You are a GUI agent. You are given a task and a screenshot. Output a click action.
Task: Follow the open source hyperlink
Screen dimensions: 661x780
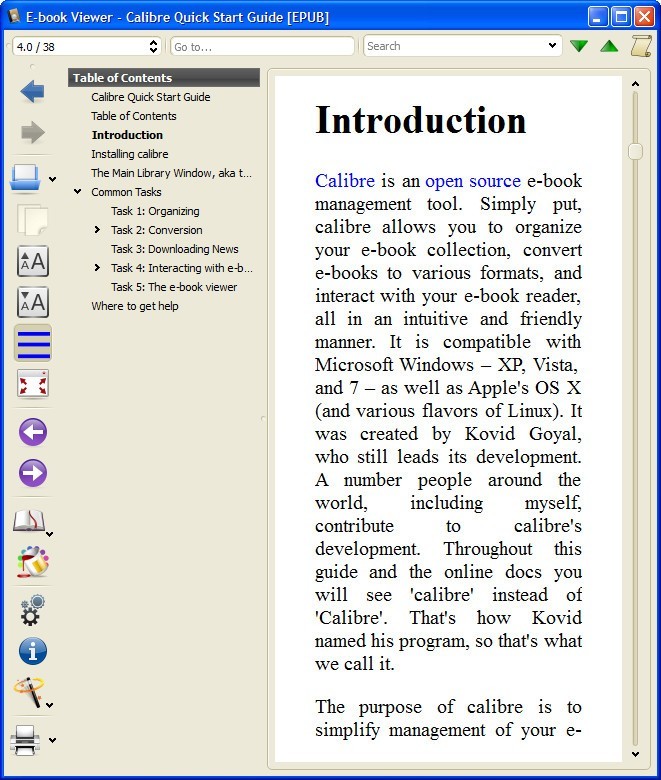[473, 181]
